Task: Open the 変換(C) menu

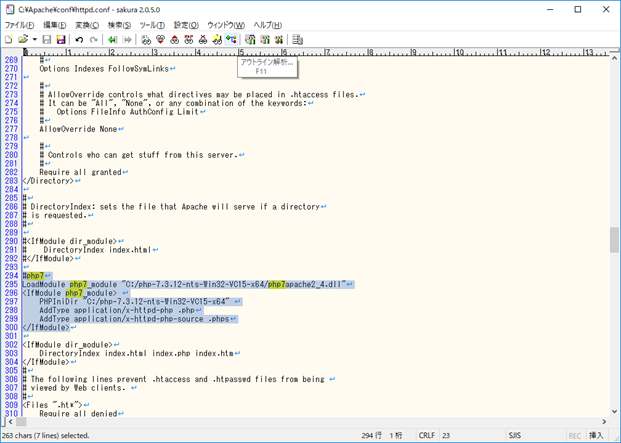Action: coord(87,25)
